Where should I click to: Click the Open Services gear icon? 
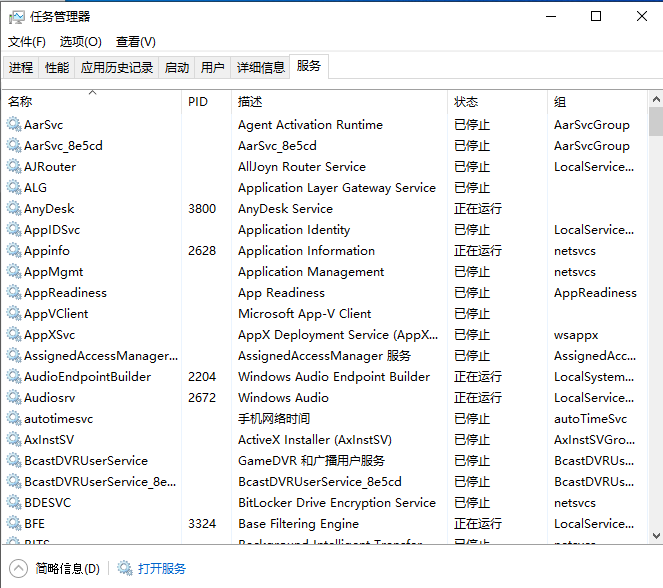tap(125, 568)
